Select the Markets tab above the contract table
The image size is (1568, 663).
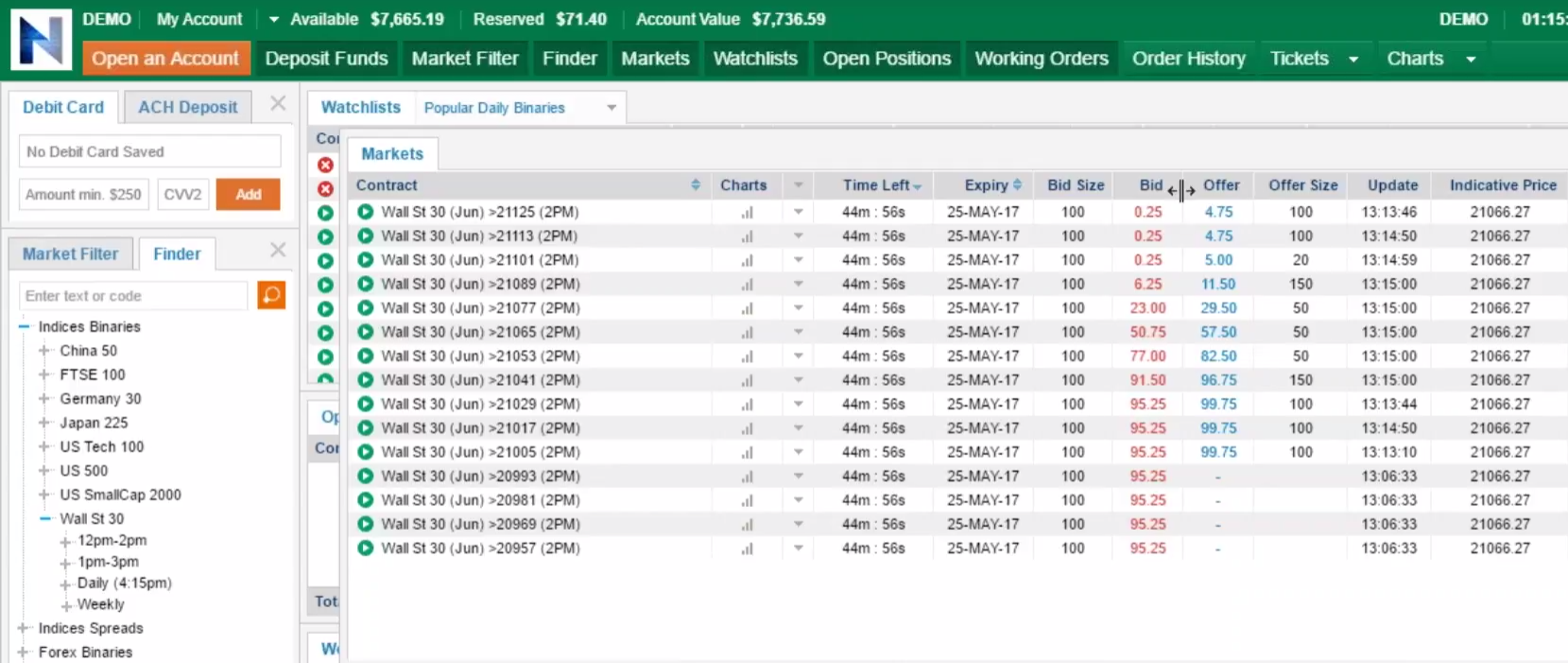coord(392,153)
